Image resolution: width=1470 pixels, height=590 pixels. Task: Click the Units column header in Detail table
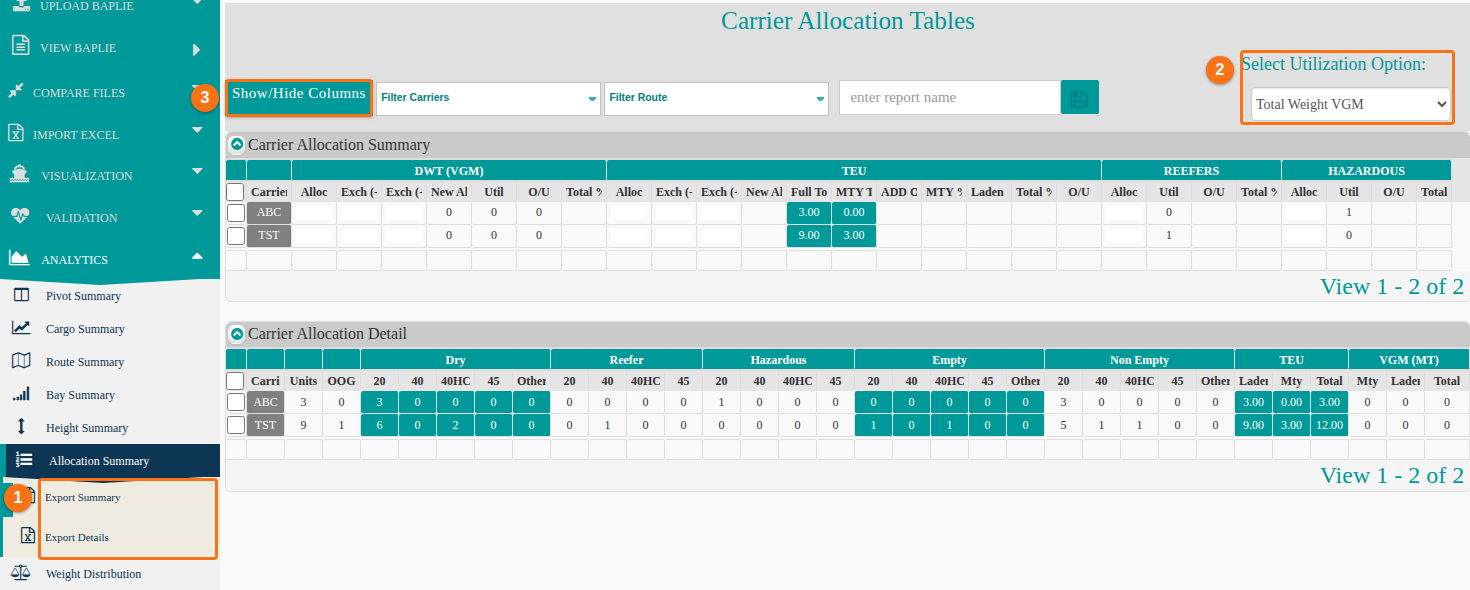tap(303, 381)
